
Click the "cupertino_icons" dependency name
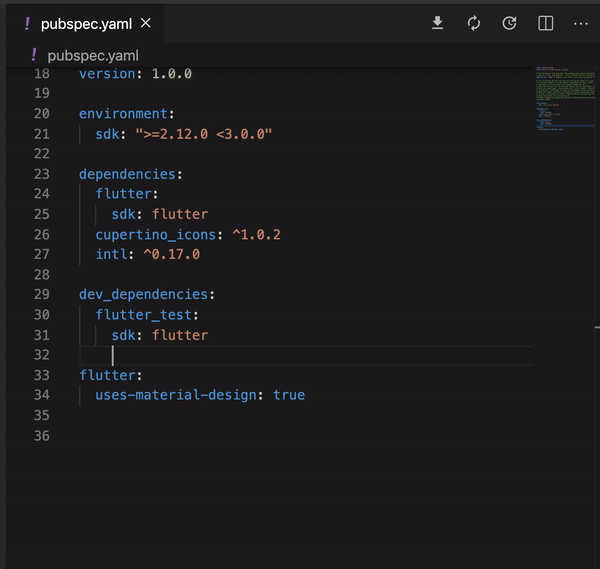coord(155,234)
